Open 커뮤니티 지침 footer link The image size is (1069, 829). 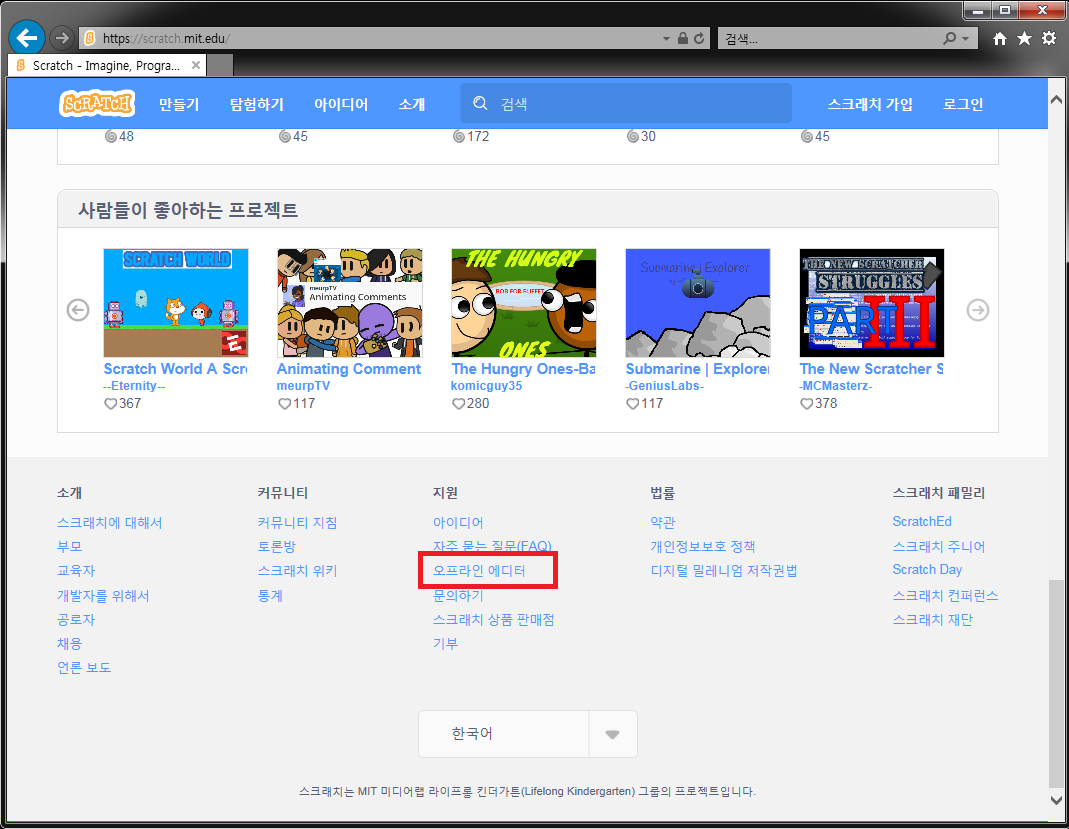tap(297, 523)
